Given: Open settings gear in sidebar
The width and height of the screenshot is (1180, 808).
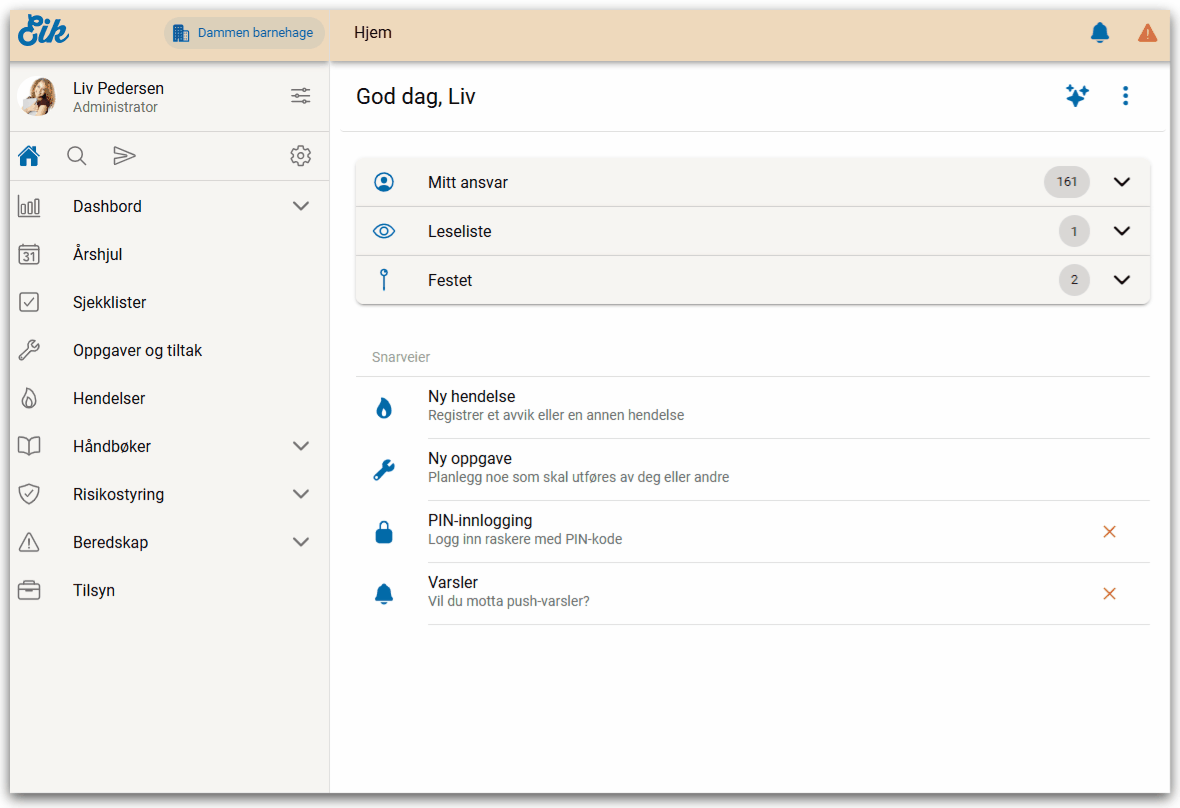Looking at the screenshot, I should [300, 156].
